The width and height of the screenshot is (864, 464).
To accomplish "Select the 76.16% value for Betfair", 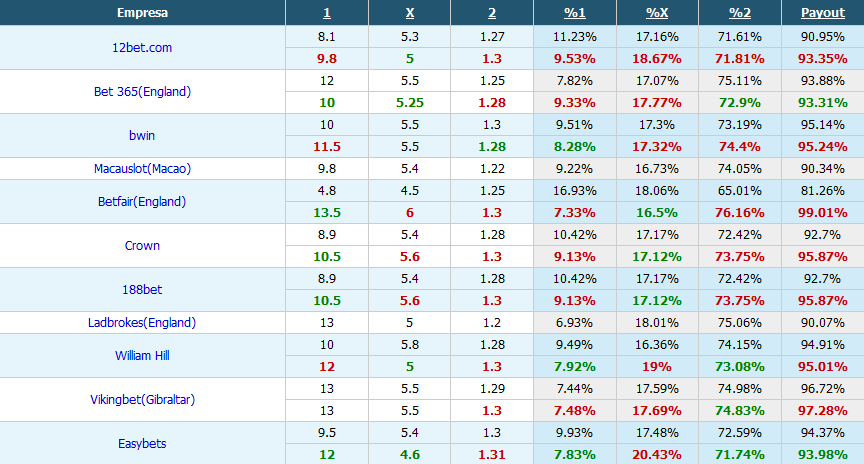I will [740, 213].
